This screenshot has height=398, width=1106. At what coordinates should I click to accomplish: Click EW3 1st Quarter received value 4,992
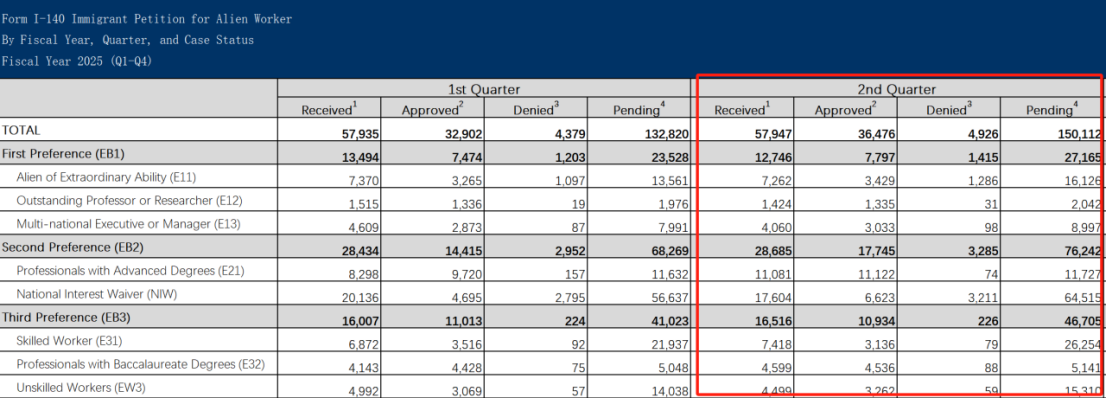coord(363,391)
